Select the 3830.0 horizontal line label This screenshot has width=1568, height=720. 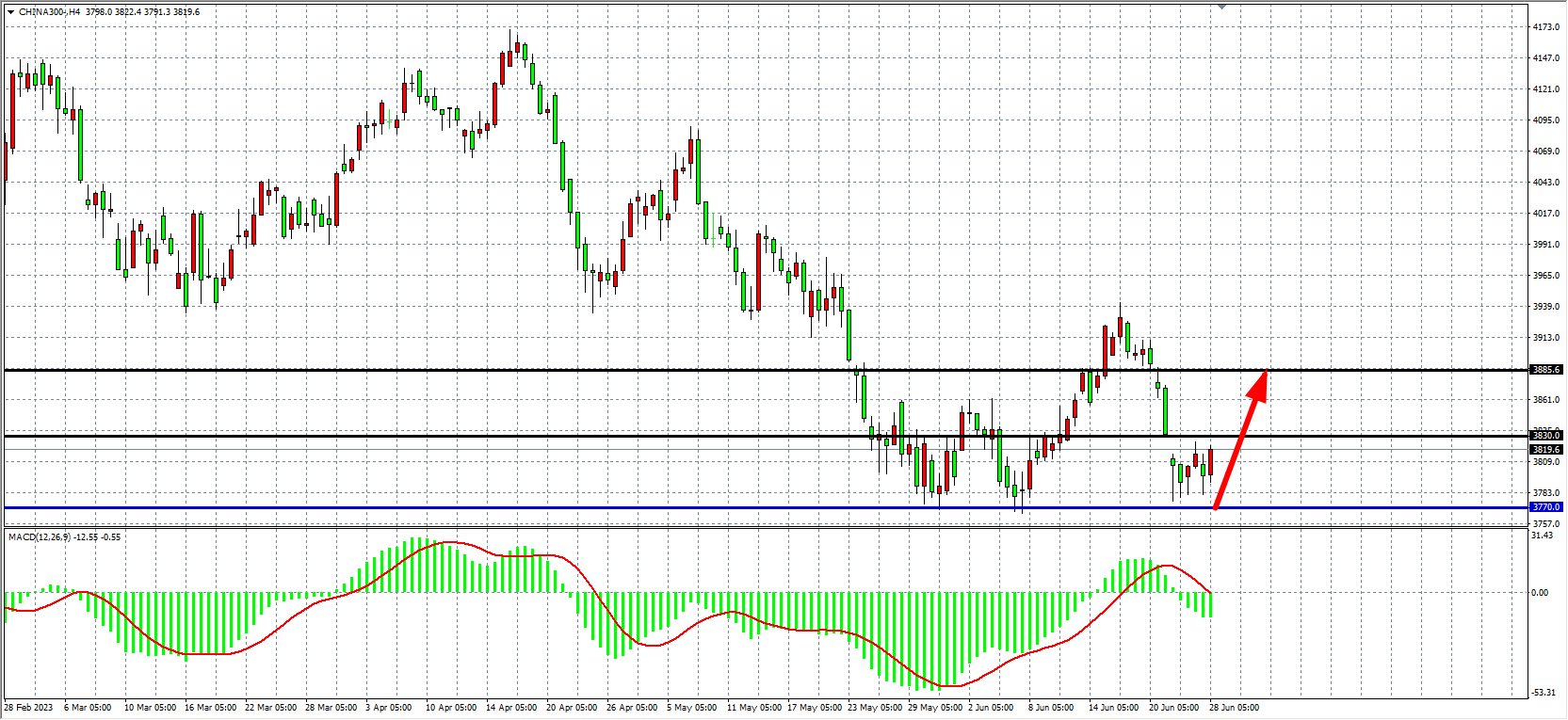pos(1545,435)
